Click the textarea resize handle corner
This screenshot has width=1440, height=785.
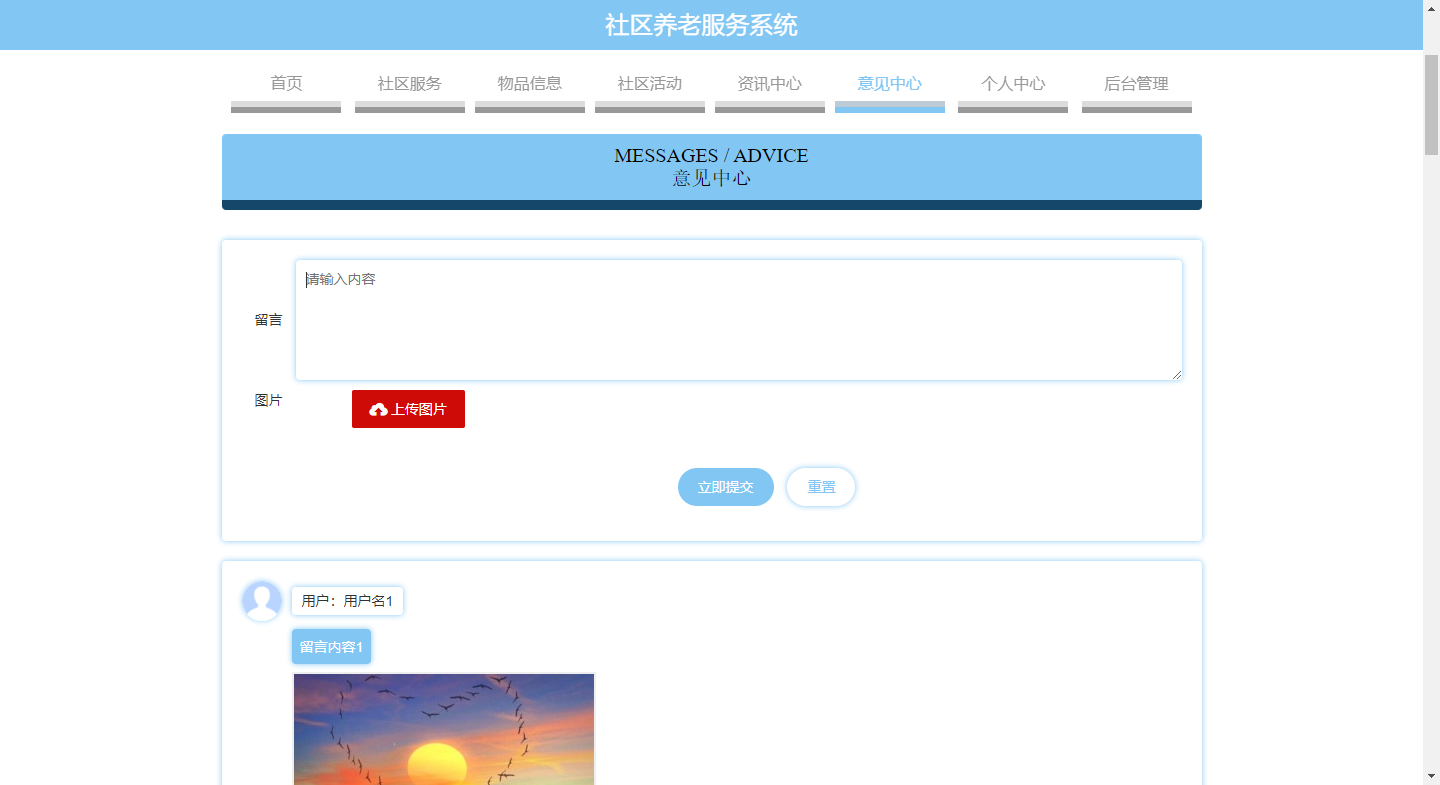[x=1176, y=374]
